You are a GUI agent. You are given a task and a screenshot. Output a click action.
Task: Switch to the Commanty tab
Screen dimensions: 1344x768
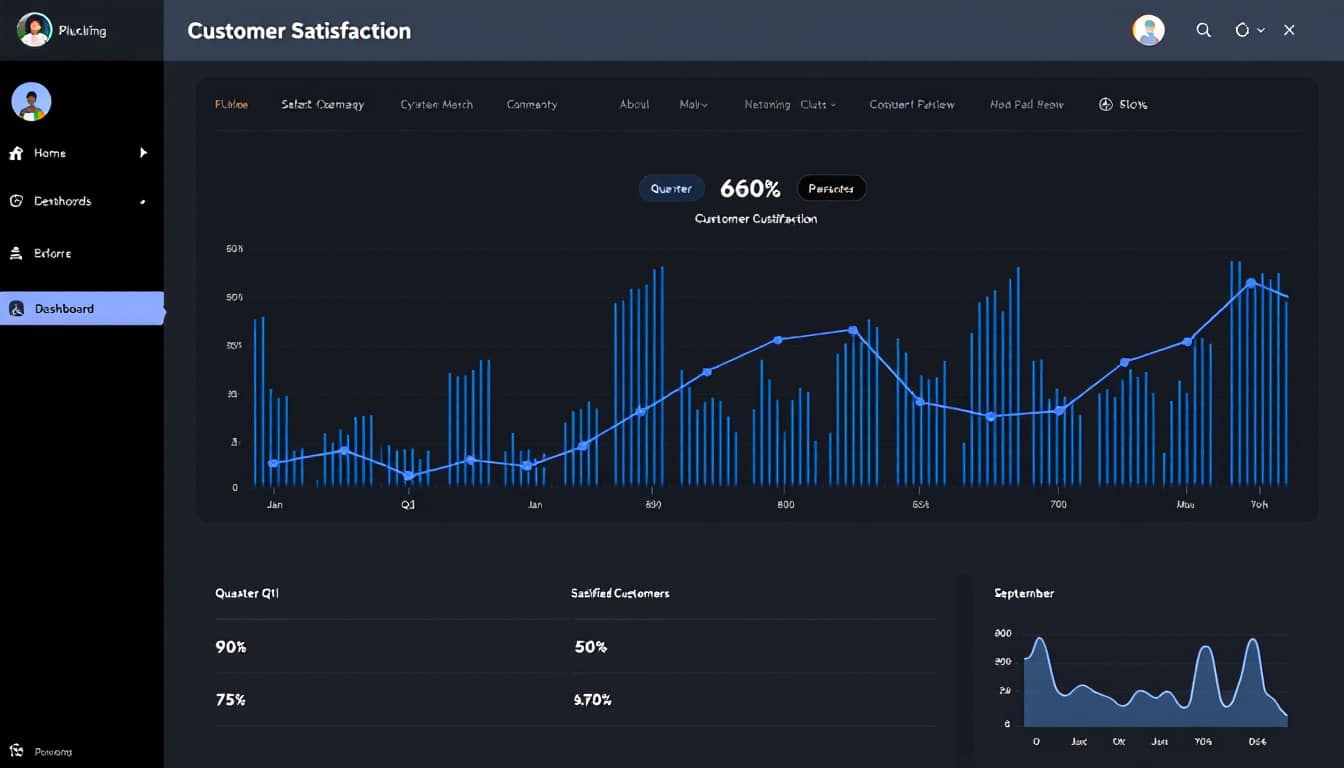(x=531, y=104)
